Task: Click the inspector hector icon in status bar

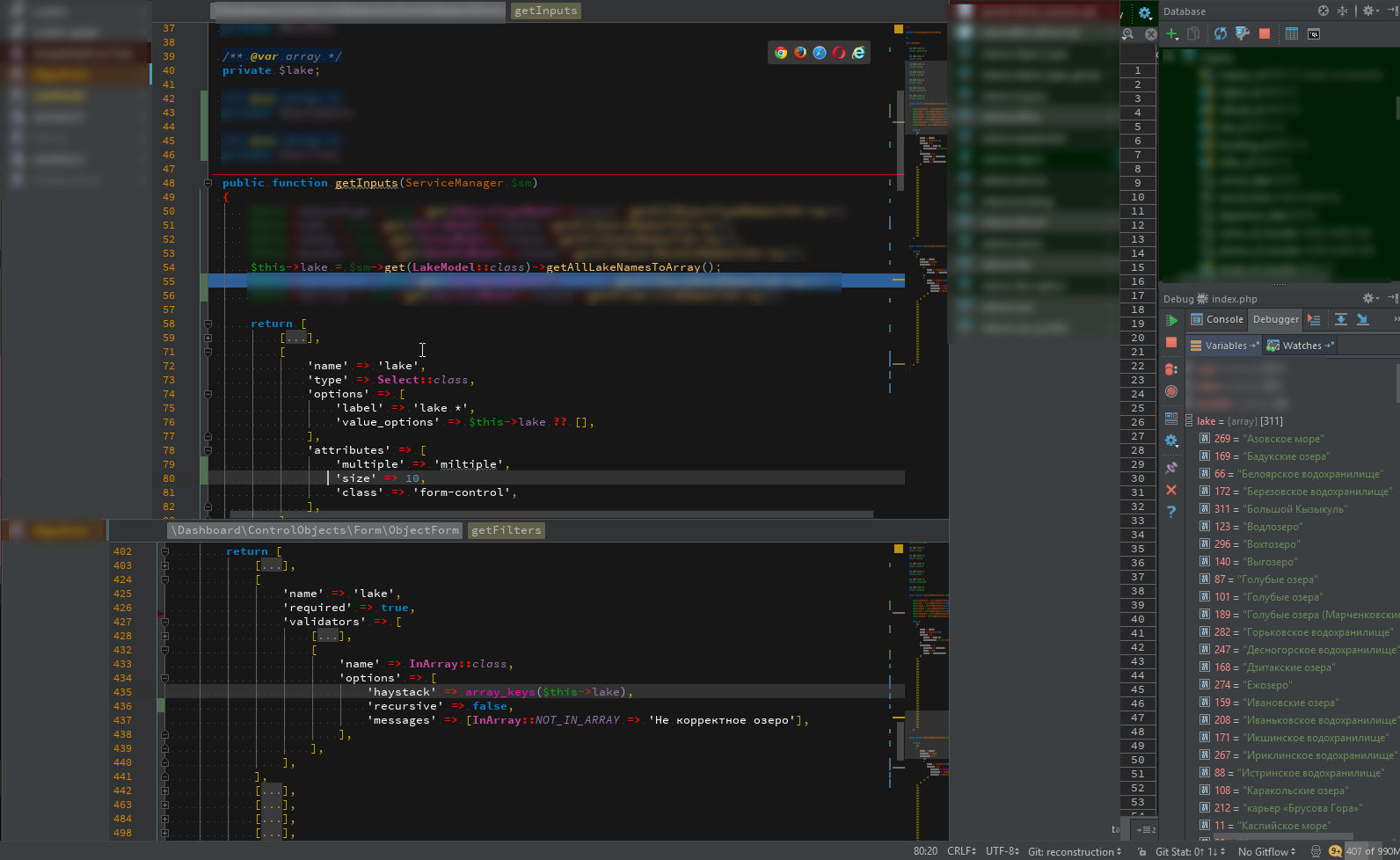Action: [1316, 851]
